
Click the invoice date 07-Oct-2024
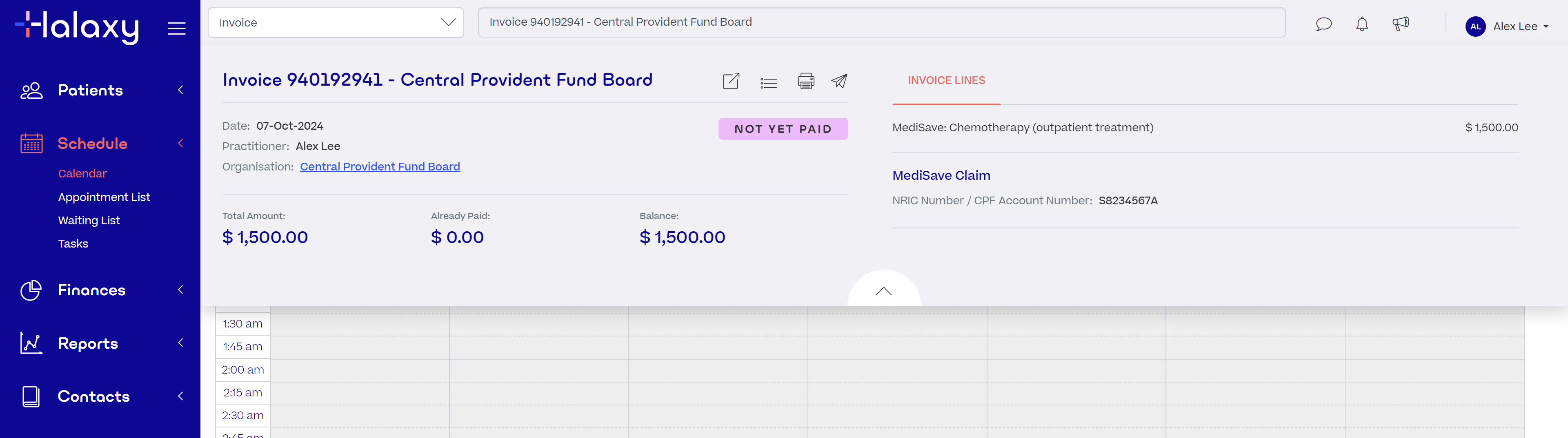click(290, 126)
